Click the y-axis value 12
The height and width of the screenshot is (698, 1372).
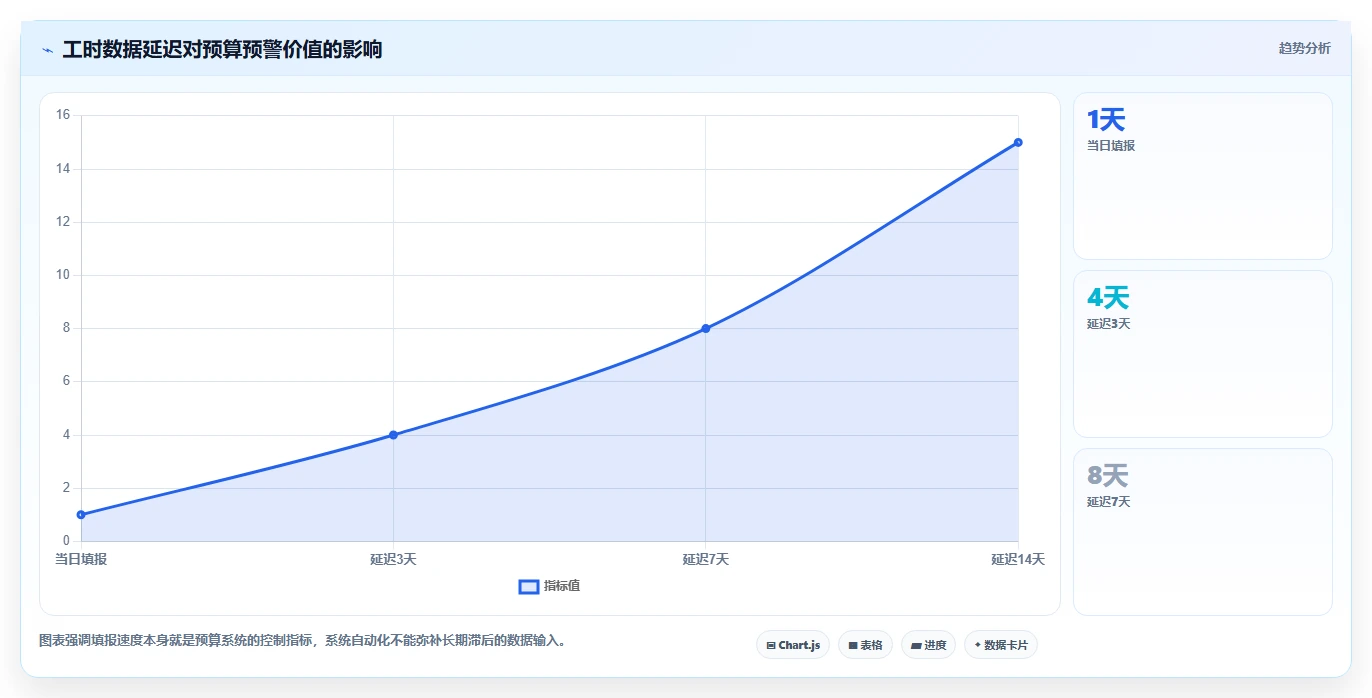[62, 222]
